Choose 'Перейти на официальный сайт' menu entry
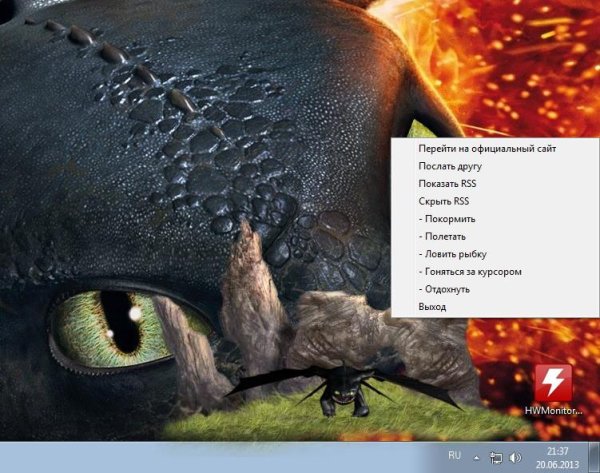The image size is (600, 473). pos(495,148)
